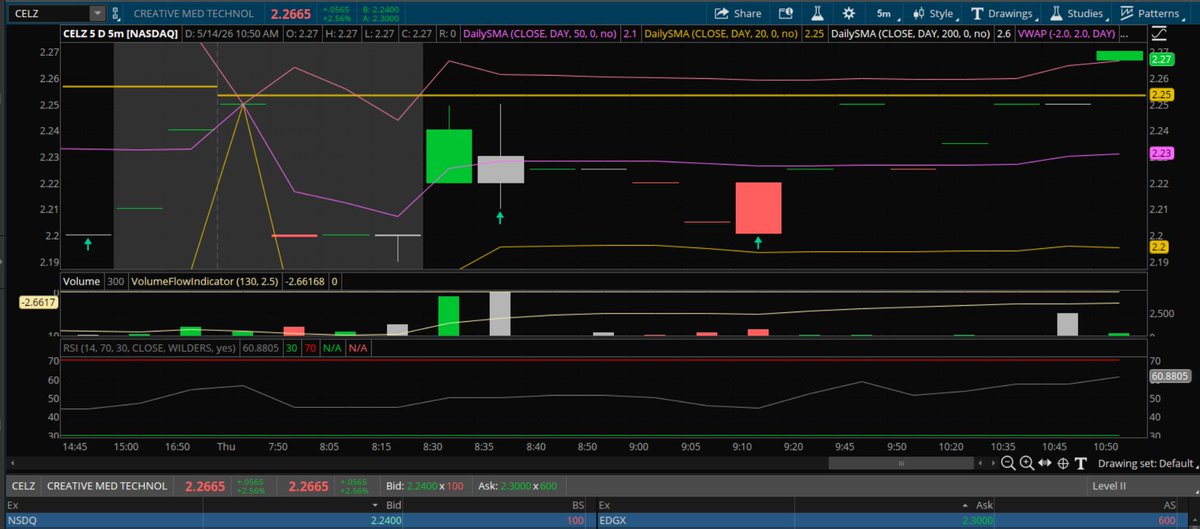1200x529 pixels.
Task: Click the symbol link chain icon
Action: (x=118, y=14)
